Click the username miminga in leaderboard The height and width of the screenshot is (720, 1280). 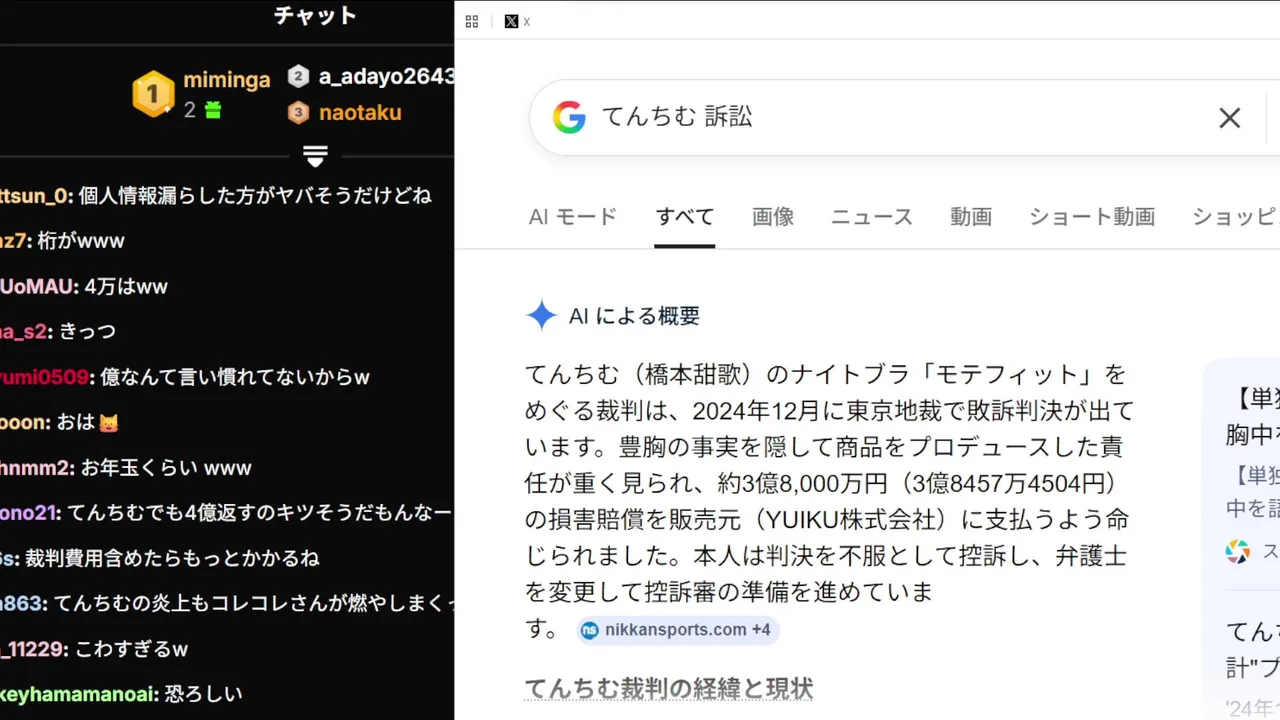[x=227, y=80]
